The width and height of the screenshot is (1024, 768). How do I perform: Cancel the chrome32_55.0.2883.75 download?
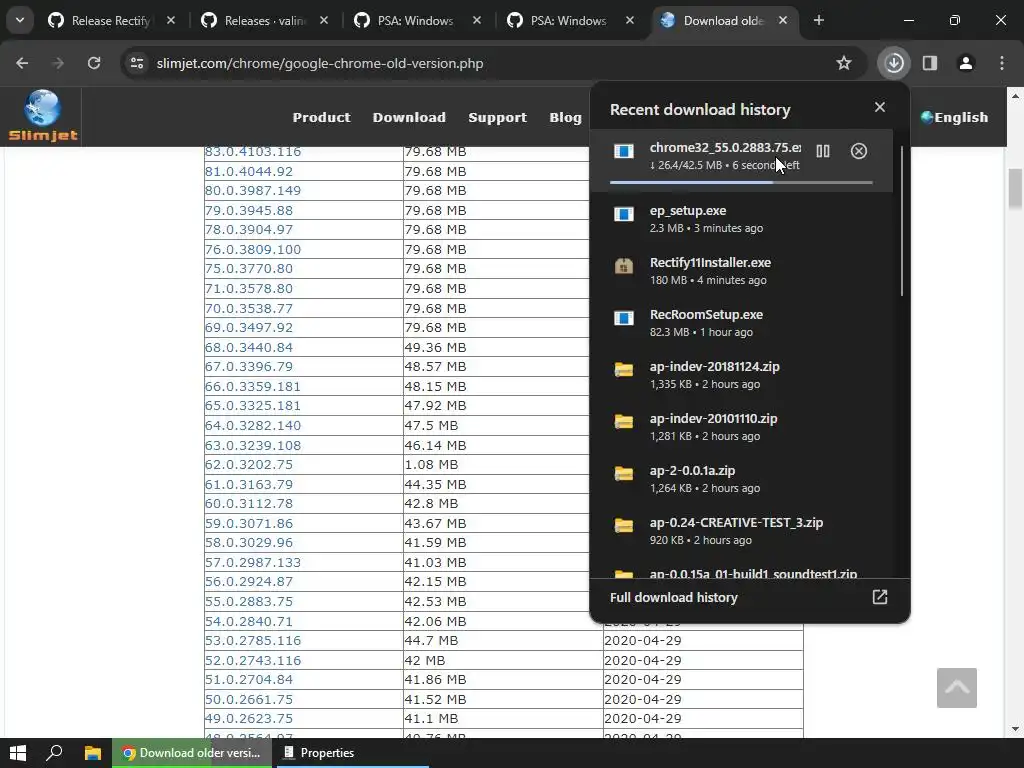coord(859,152)
